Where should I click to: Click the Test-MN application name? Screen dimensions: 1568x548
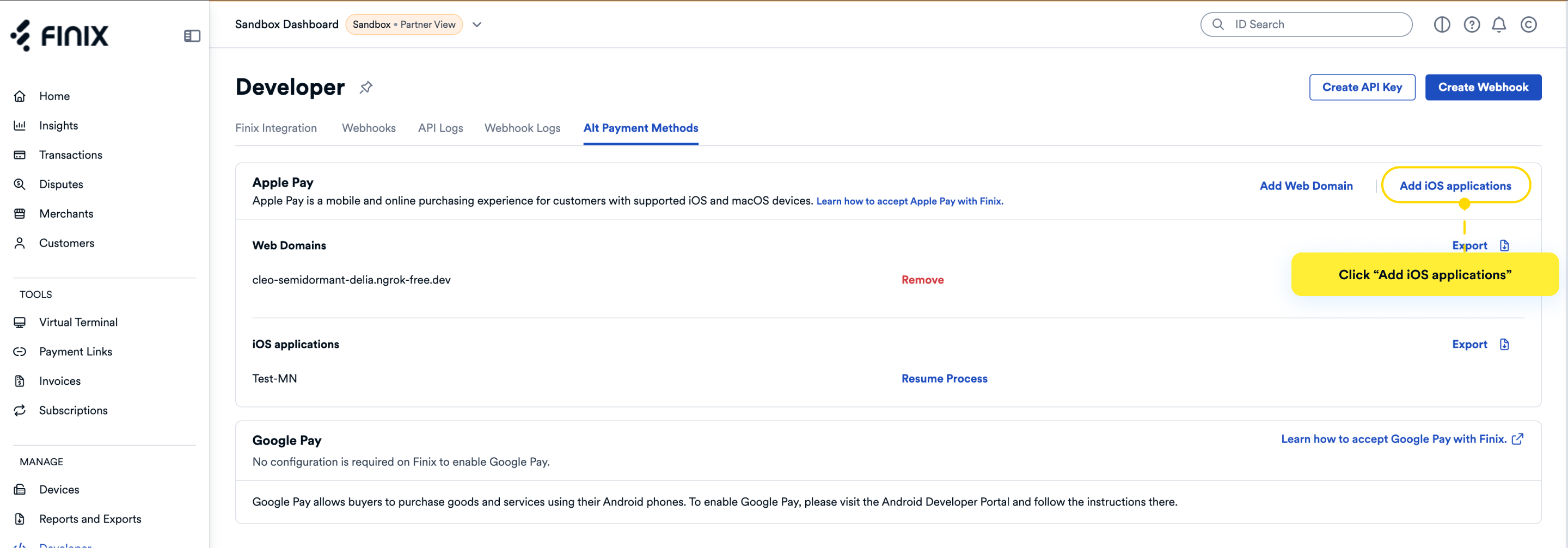[x=274, y=378]
